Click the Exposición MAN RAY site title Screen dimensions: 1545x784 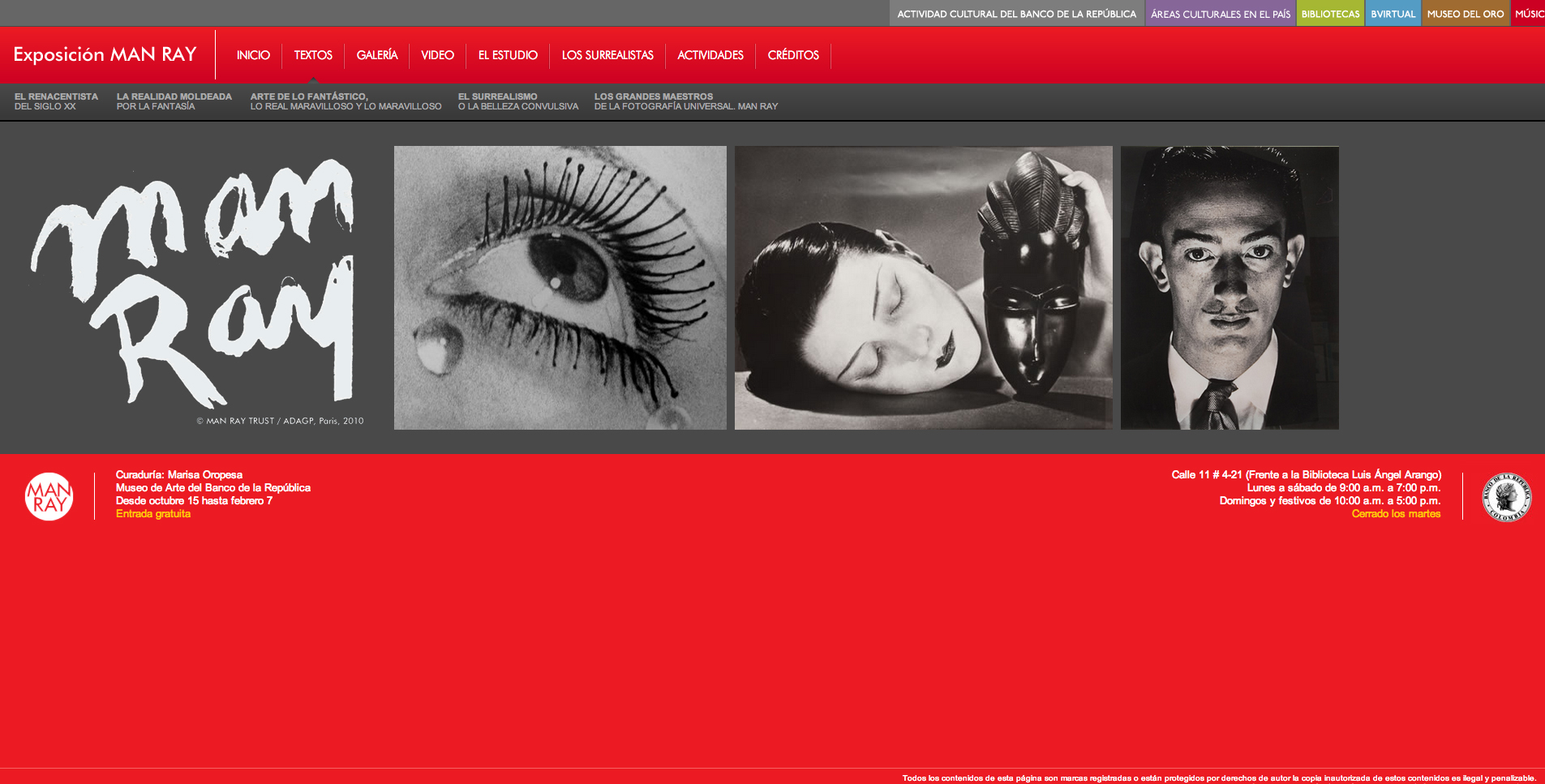[105, 54]
